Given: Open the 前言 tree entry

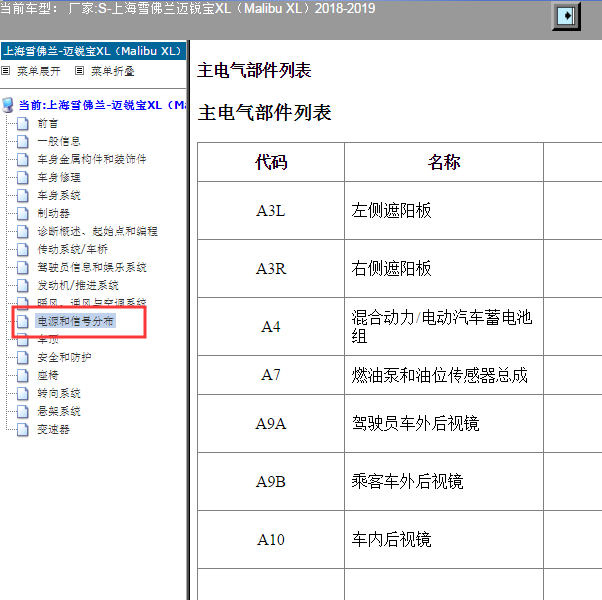Looking at the screenshot, I should [x=48, y=124].
